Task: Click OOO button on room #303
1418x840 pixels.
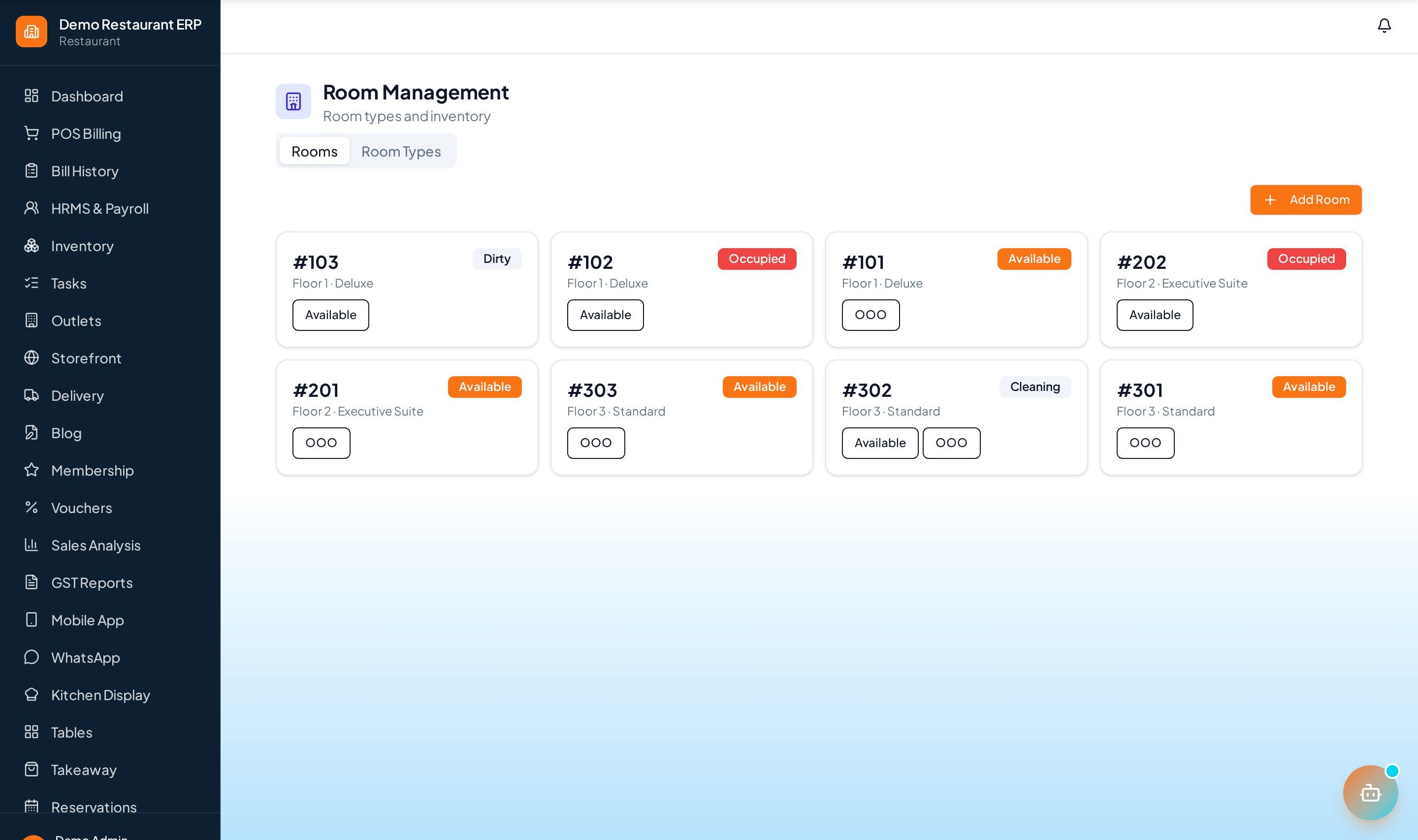Action: pyautogui.click(x=596, y=443)
